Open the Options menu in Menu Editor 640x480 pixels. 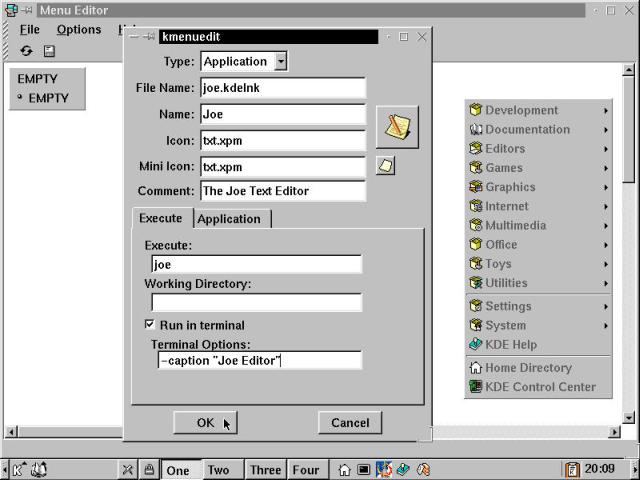(x=78, y=30)
